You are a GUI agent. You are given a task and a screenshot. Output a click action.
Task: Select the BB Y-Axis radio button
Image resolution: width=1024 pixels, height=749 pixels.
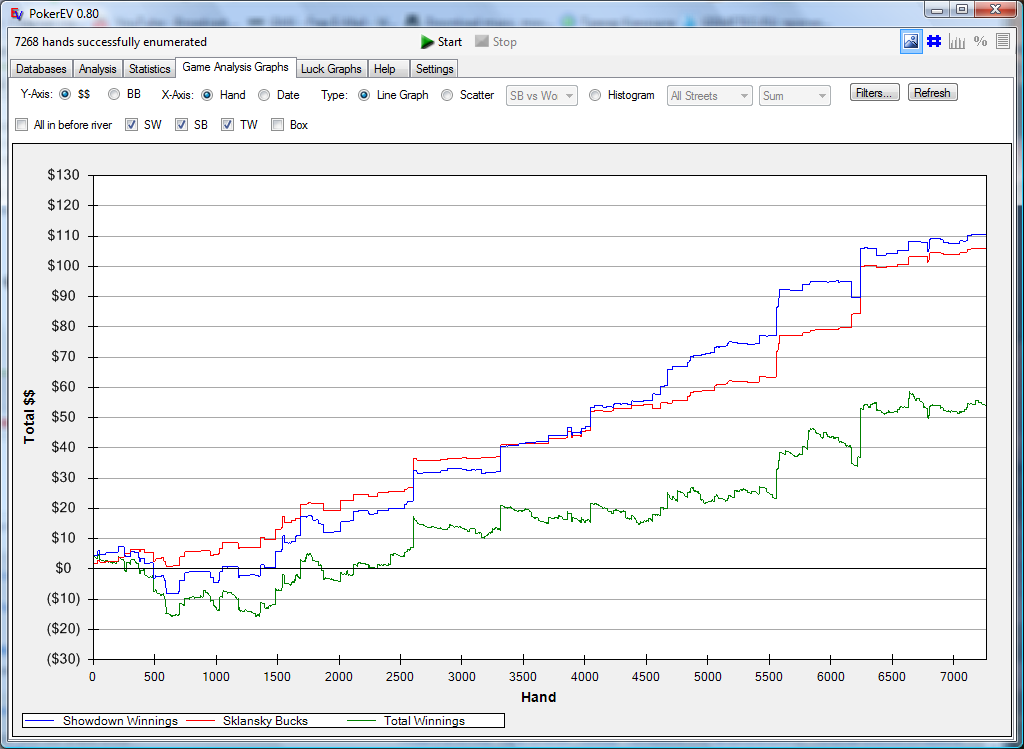[114, 95]
